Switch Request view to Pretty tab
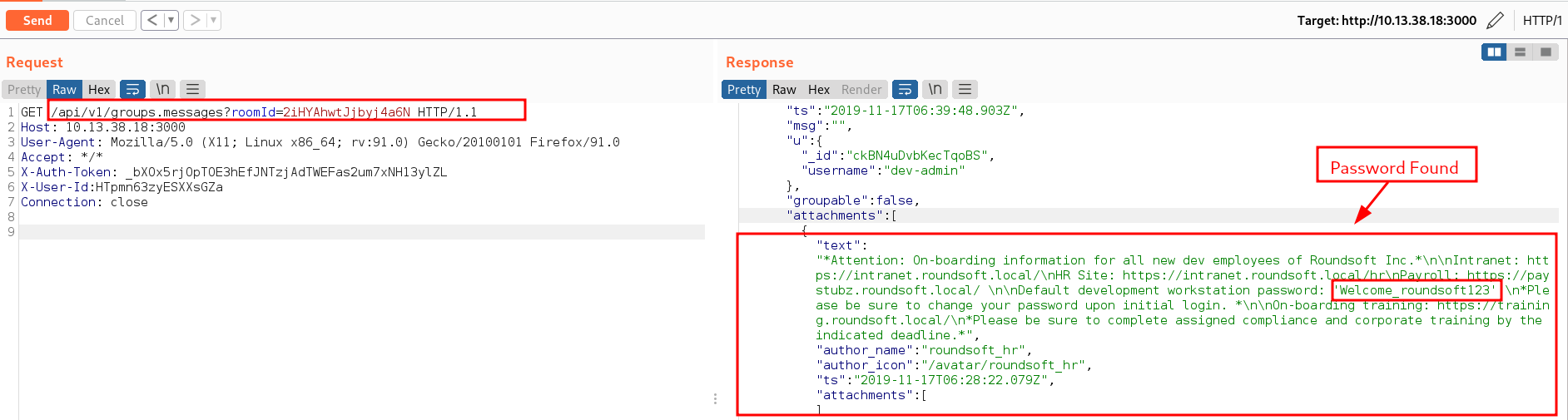Screen dimensions: 1568x420 click(24, 89)
